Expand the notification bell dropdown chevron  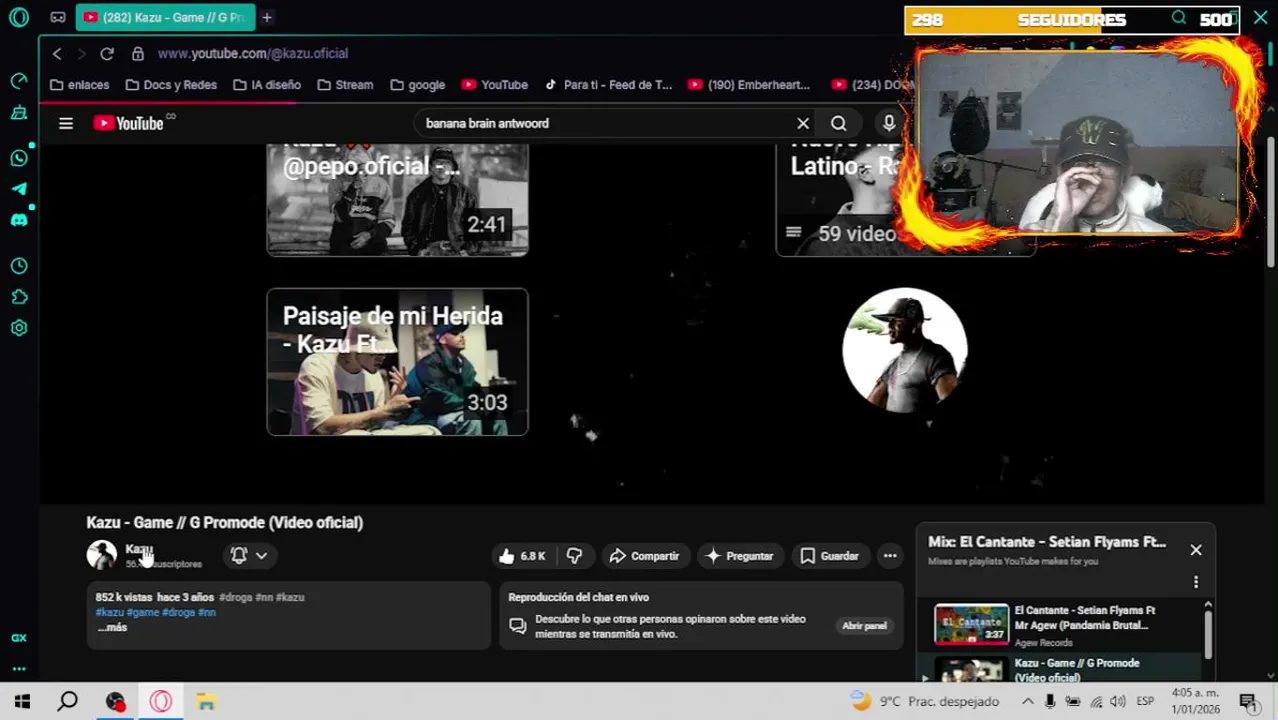(261, 556)
